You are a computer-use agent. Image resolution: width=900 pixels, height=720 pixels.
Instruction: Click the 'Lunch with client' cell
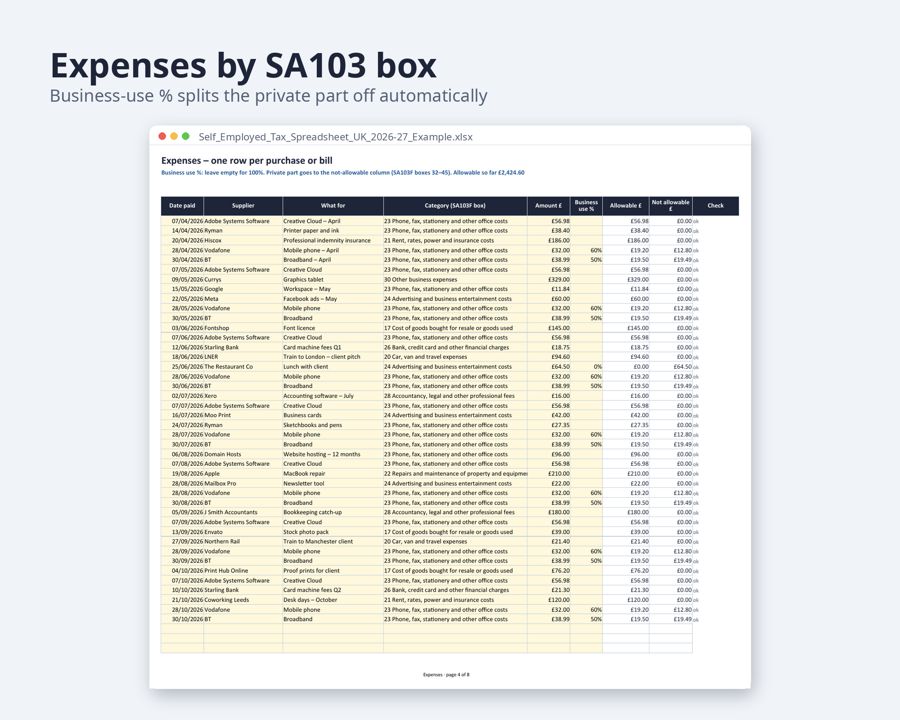pos(333,367)
